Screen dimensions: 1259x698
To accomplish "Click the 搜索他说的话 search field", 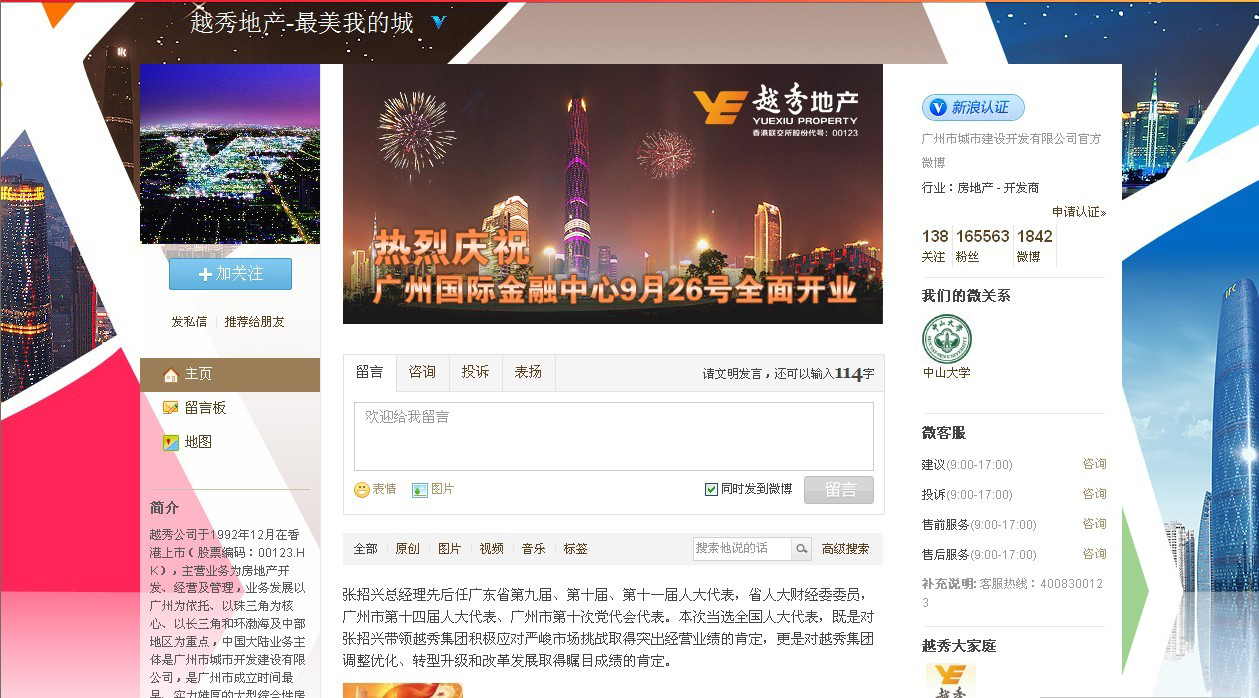I will tap(743, 548).
